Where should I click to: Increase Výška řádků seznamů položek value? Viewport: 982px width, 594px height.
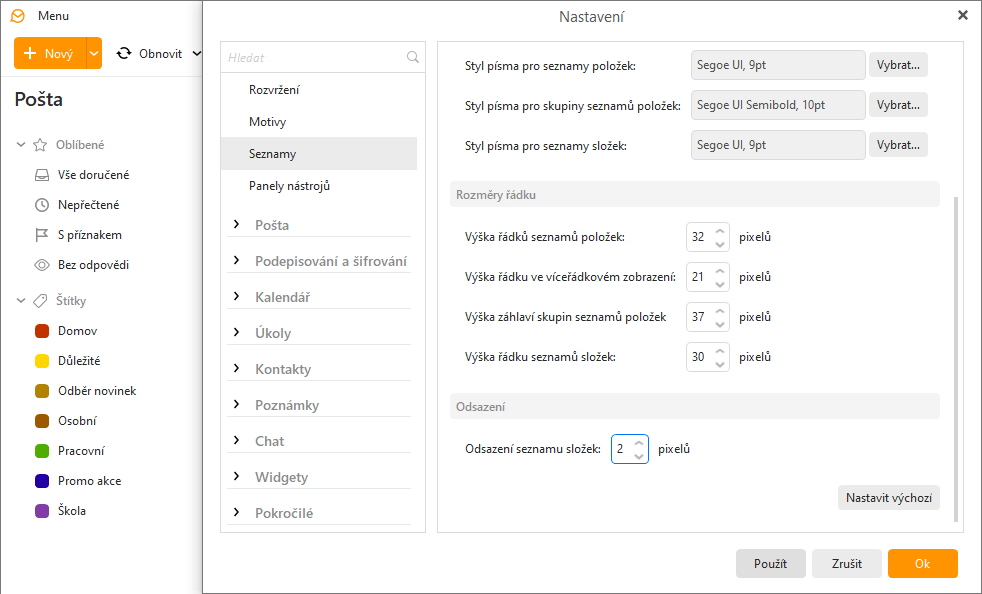pyautogui.click(x=720, y=231)
